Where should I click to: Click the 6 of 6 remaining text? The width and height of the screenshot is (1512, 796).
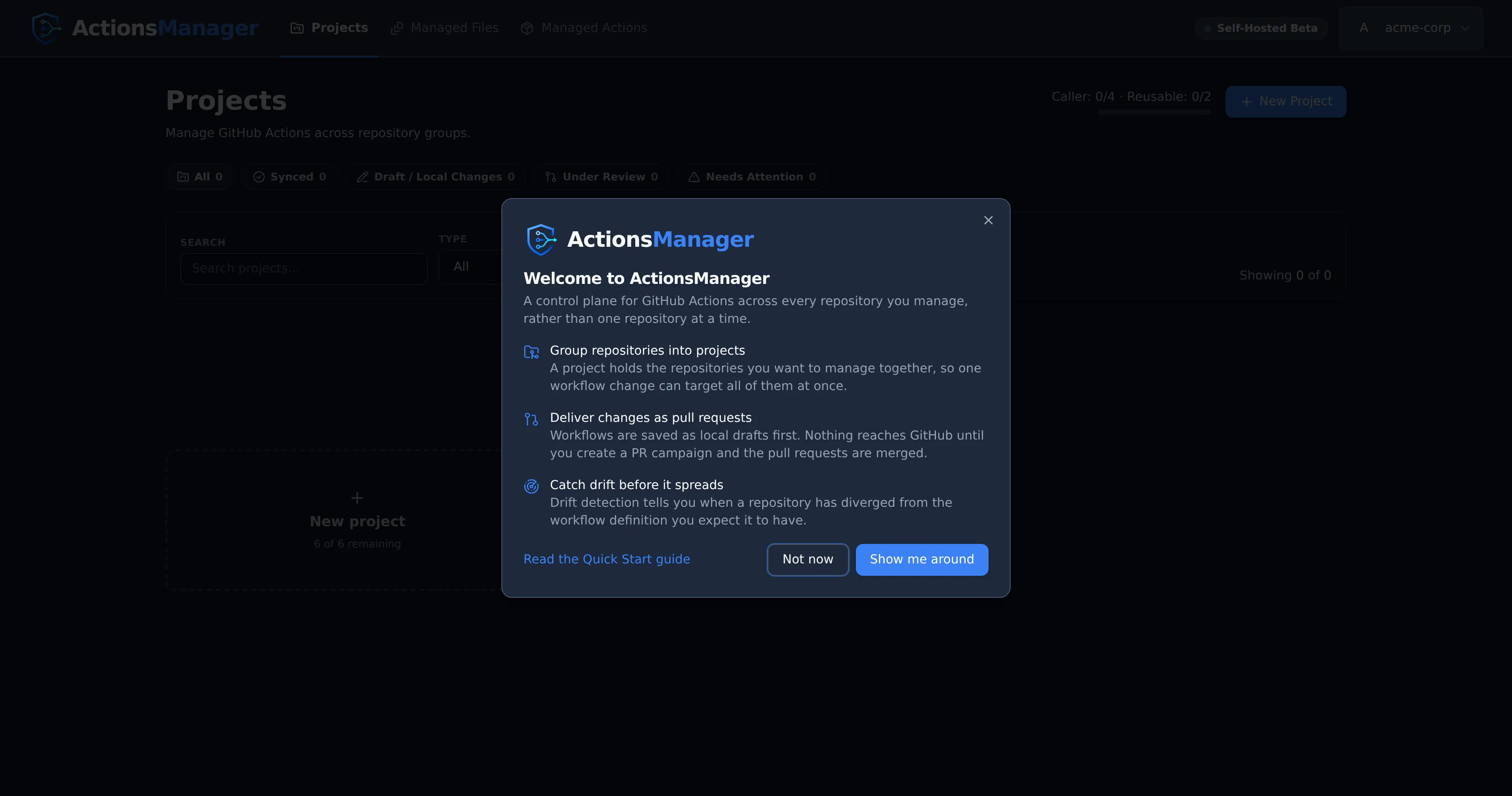point(358,543)
